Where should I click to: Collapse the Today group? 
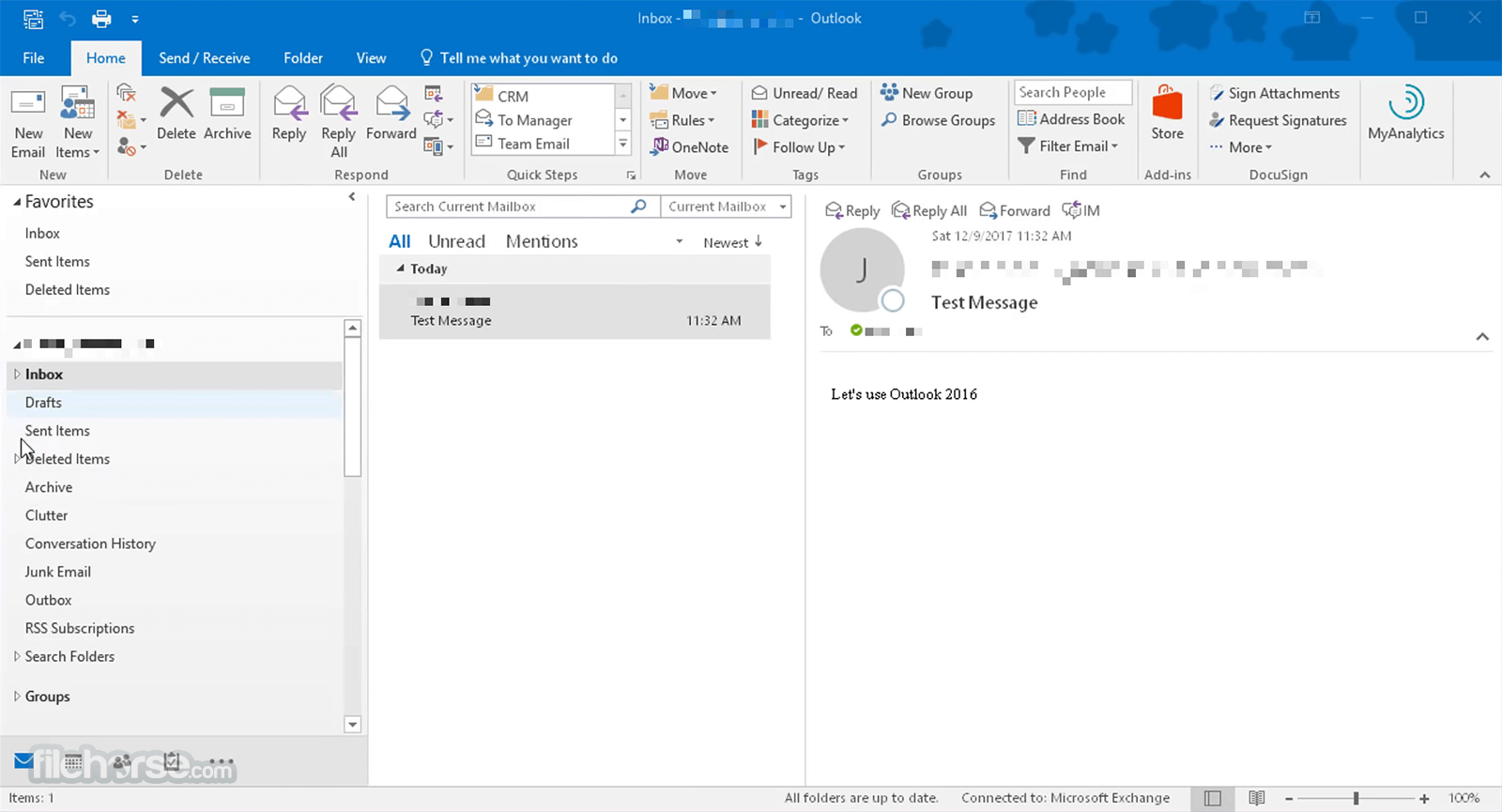(401, 268)
